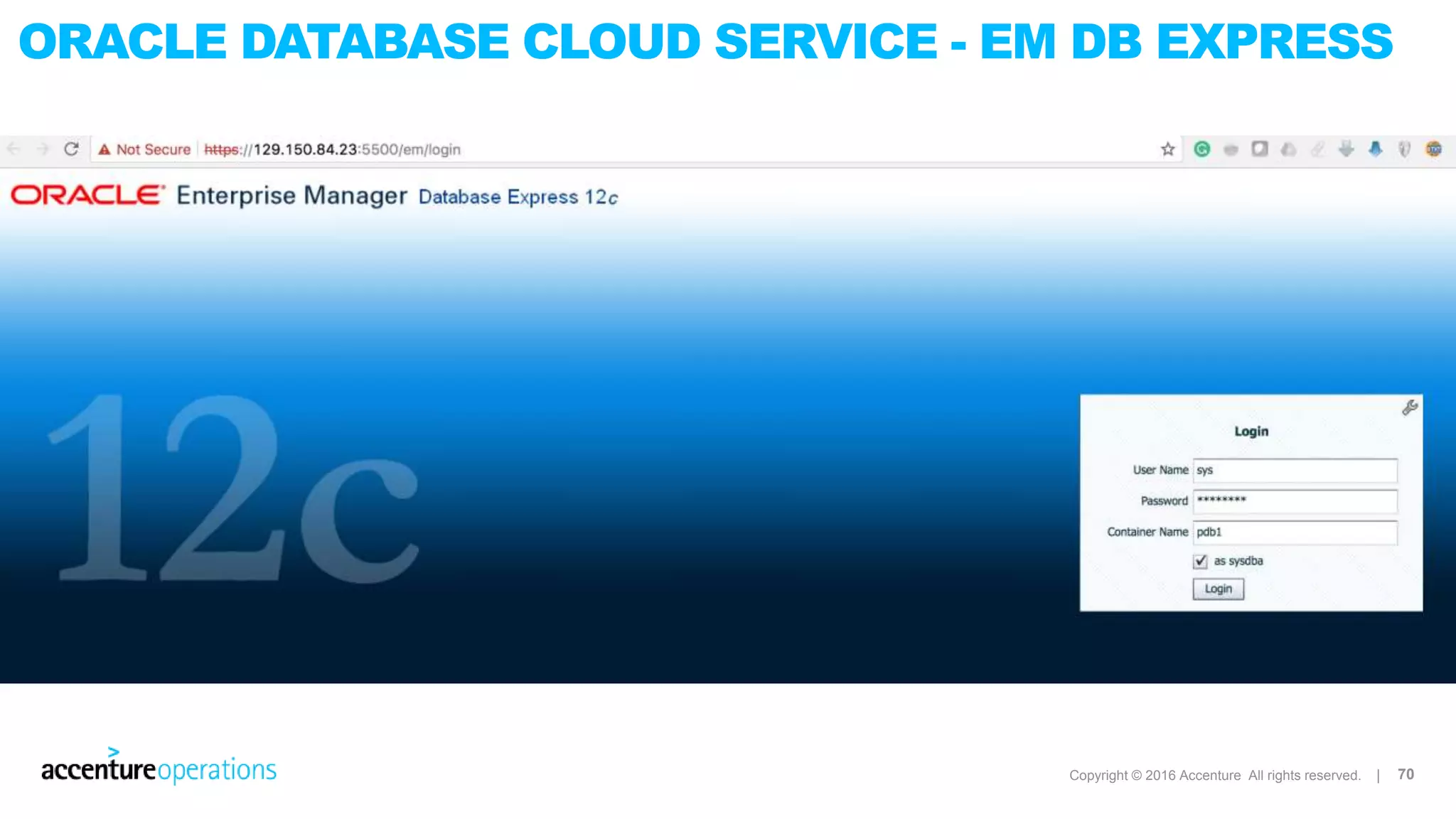Click the Login heading in the form
1456x819 pixels.
pos(1251,432)
